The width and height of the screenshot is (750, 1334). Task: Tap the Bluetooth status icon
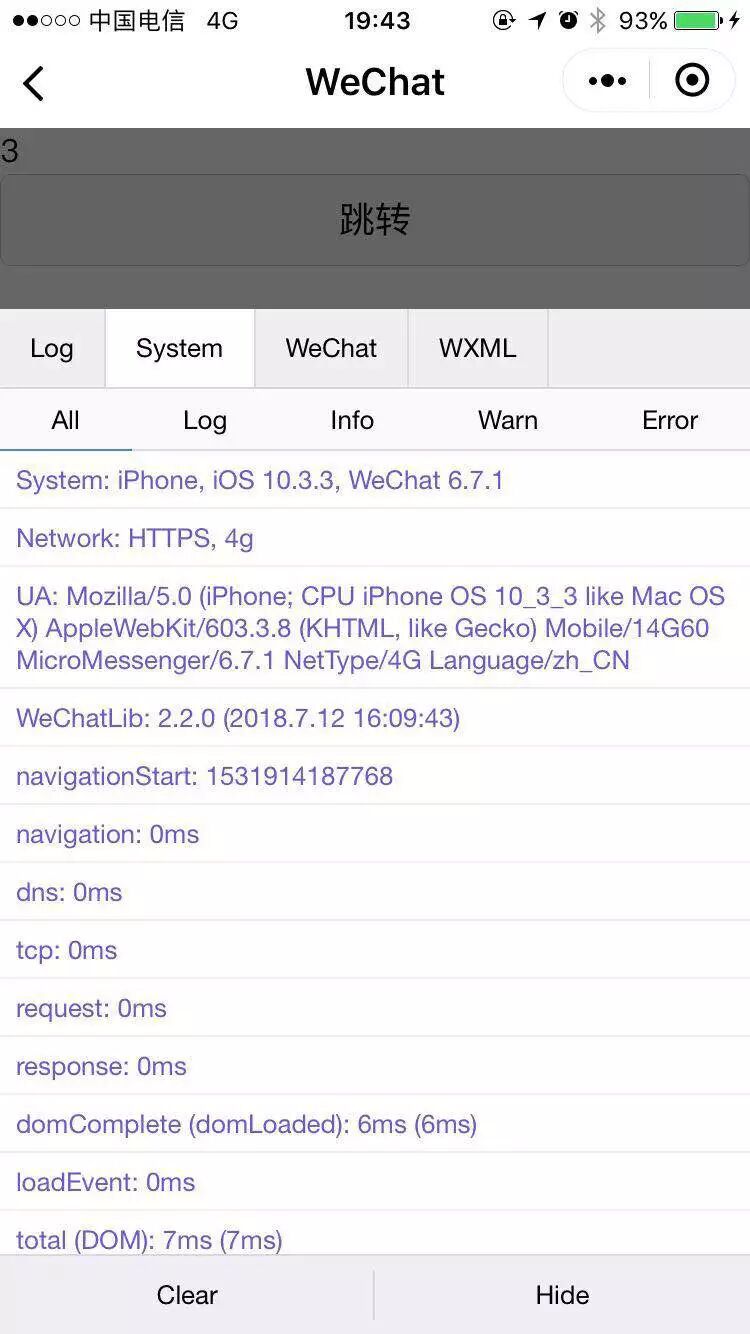pyautogui.click(x=598, y=20)
